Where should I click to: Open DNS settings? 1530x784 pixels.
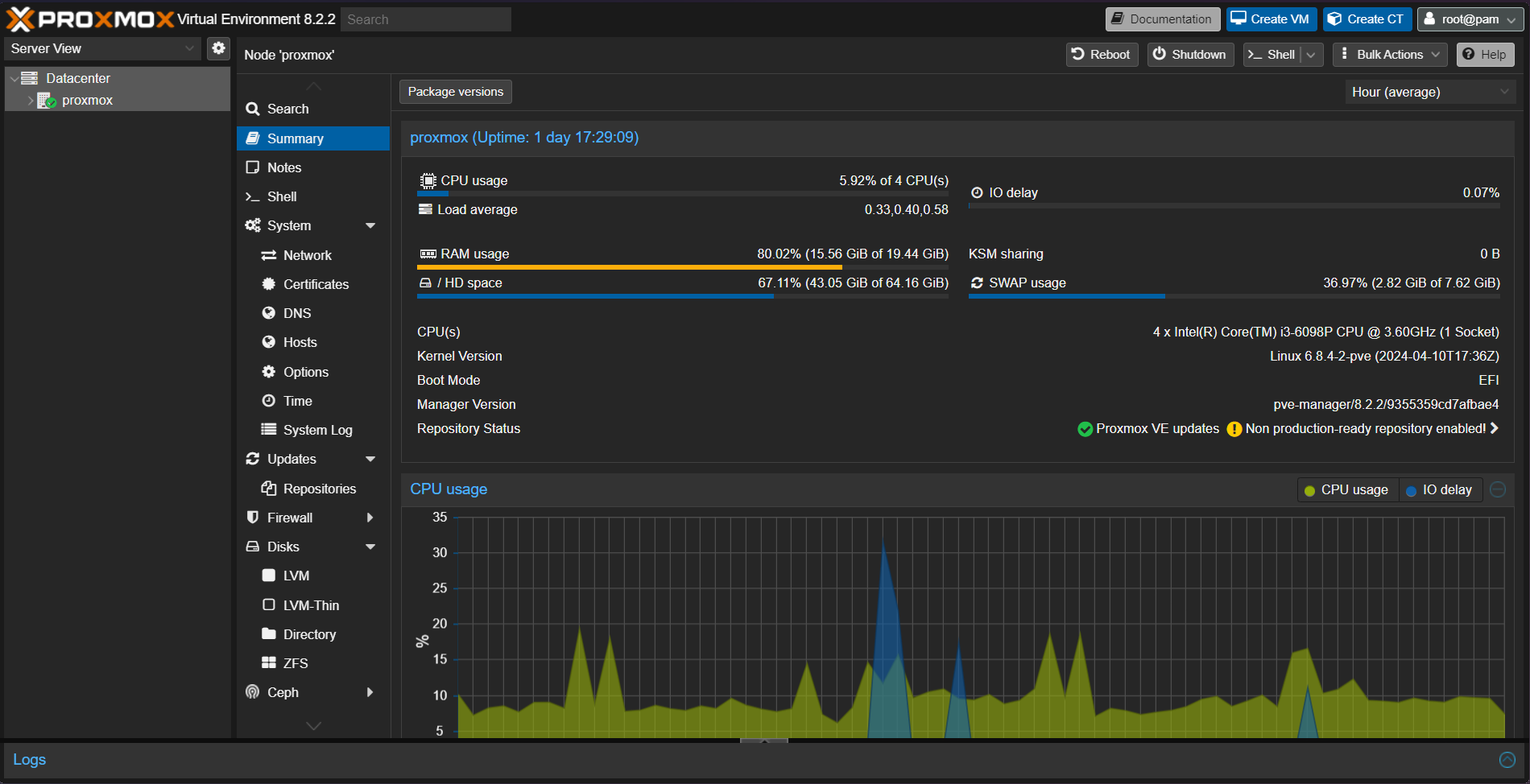(x=313, y=313)
